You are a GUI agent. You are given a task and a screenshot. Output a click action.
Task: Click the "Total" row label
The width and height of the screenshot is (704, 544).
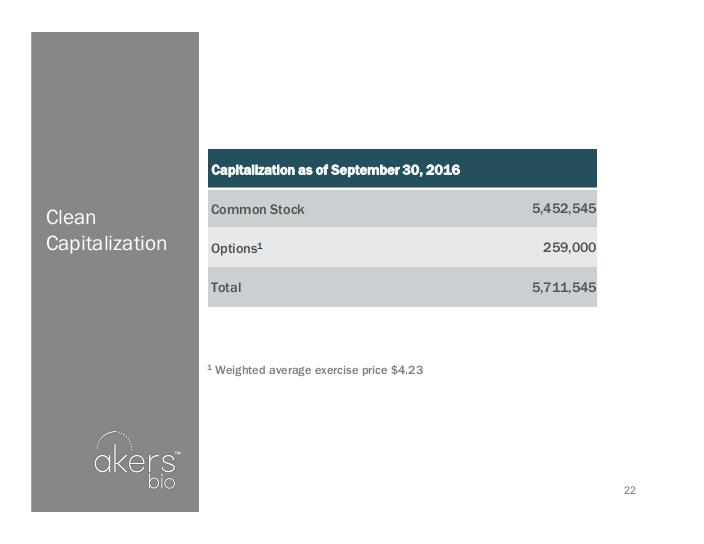[226, 287]
